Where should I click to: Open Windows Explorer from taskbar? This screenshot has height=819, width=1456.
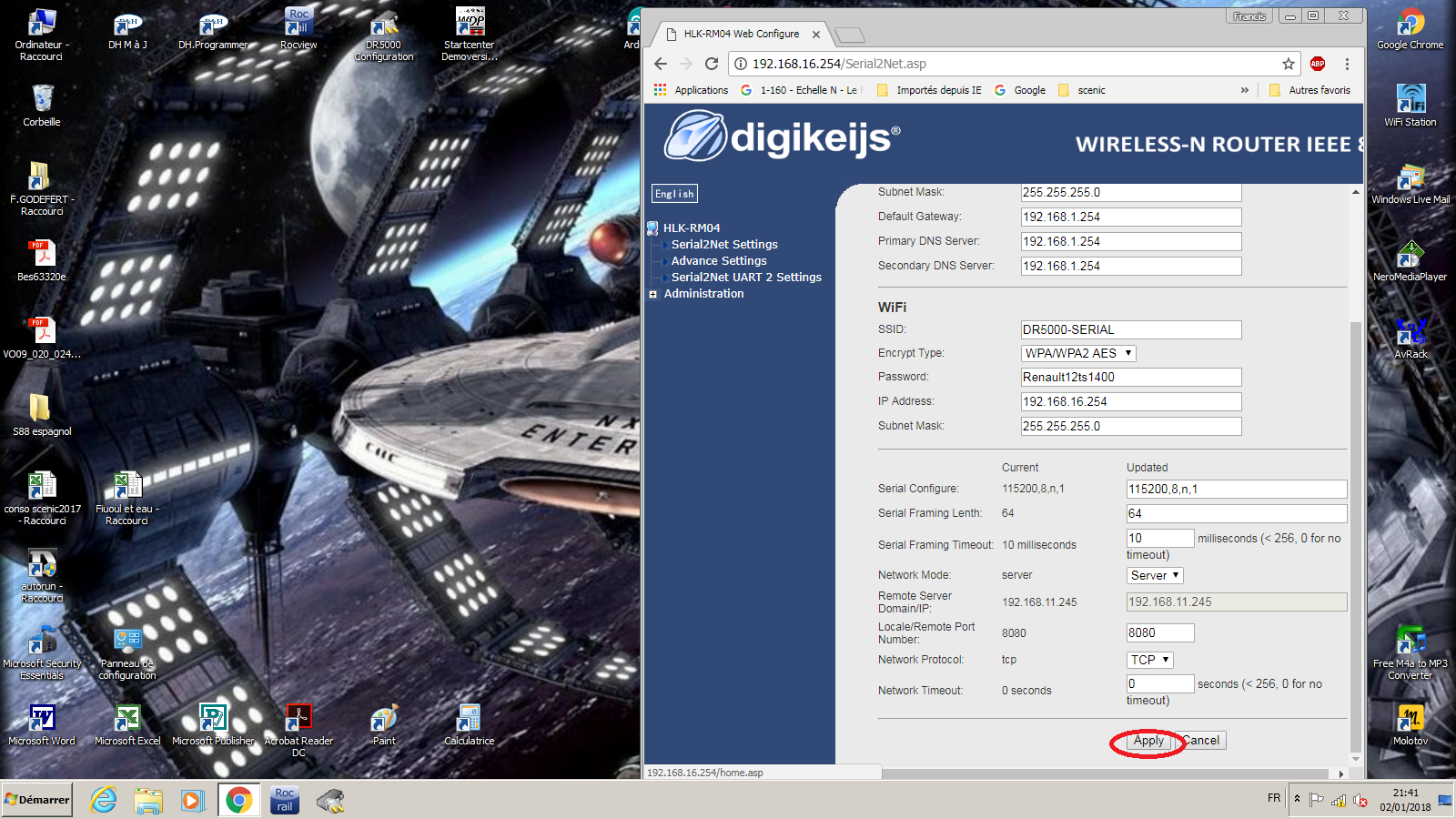click(x=148, y=800)
